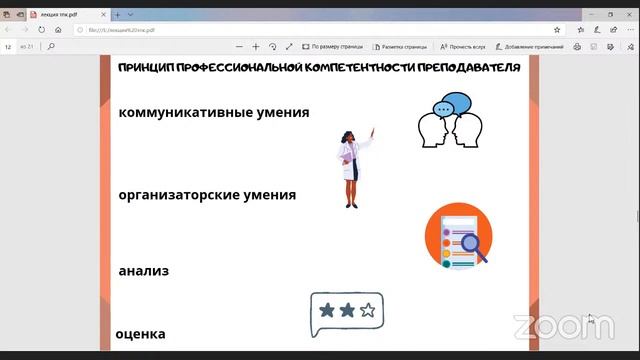640x360 pixels.
Task: Enter full screen with diagonal arrows icon
Action: click(289, 47)
